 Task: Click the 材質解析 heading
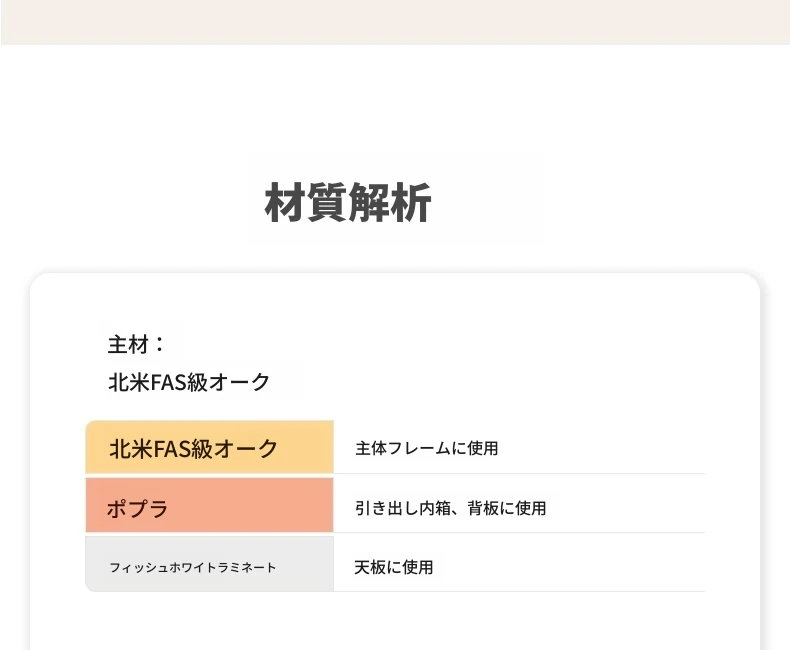(x=348, y=203)
